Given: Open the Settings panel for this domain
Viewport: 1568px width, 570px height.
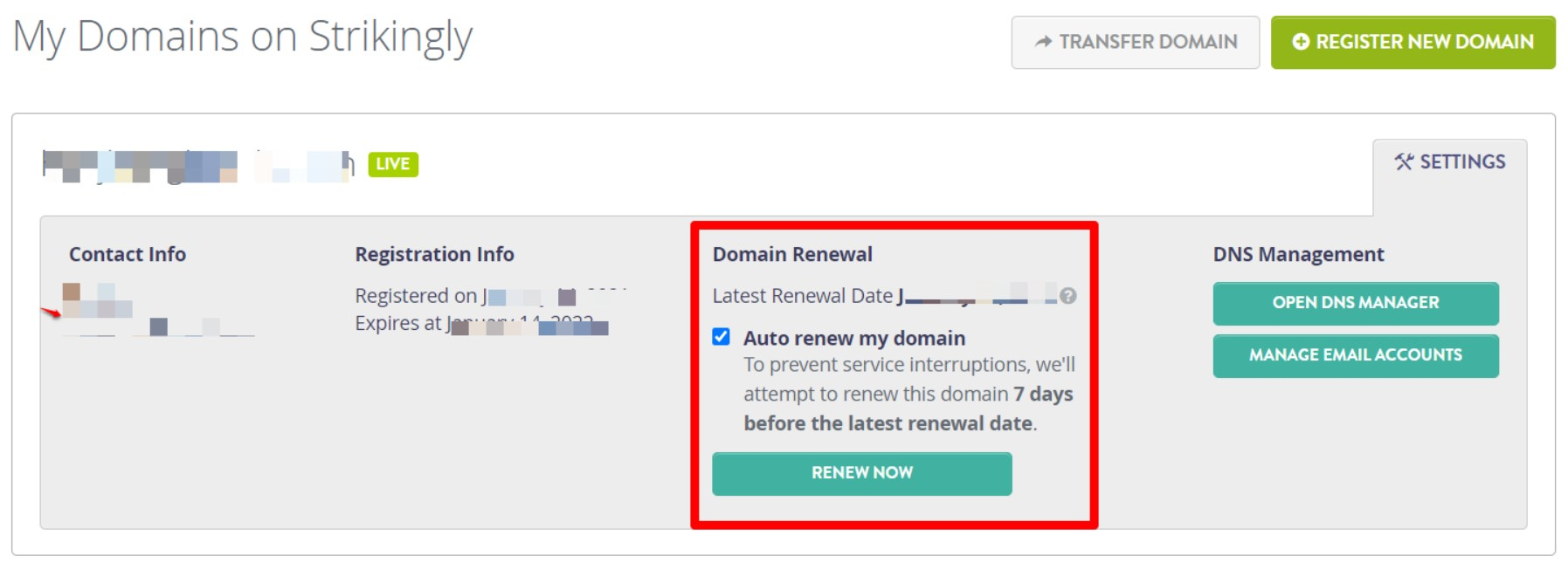Looking at the screenshot, I should coord(1450,161).
